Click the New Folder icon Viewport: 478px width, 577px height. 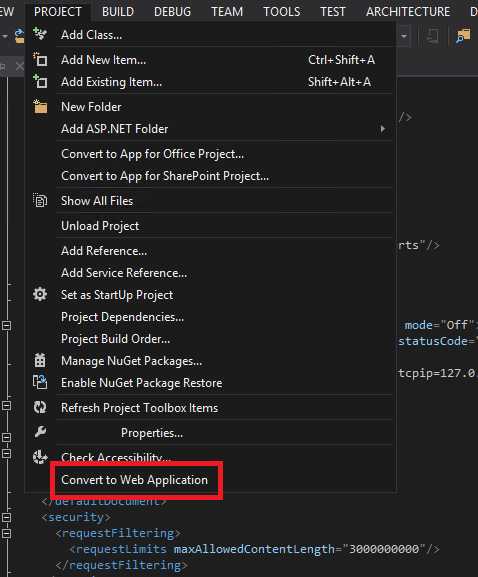pyautogui.click(x=40, y=106)
